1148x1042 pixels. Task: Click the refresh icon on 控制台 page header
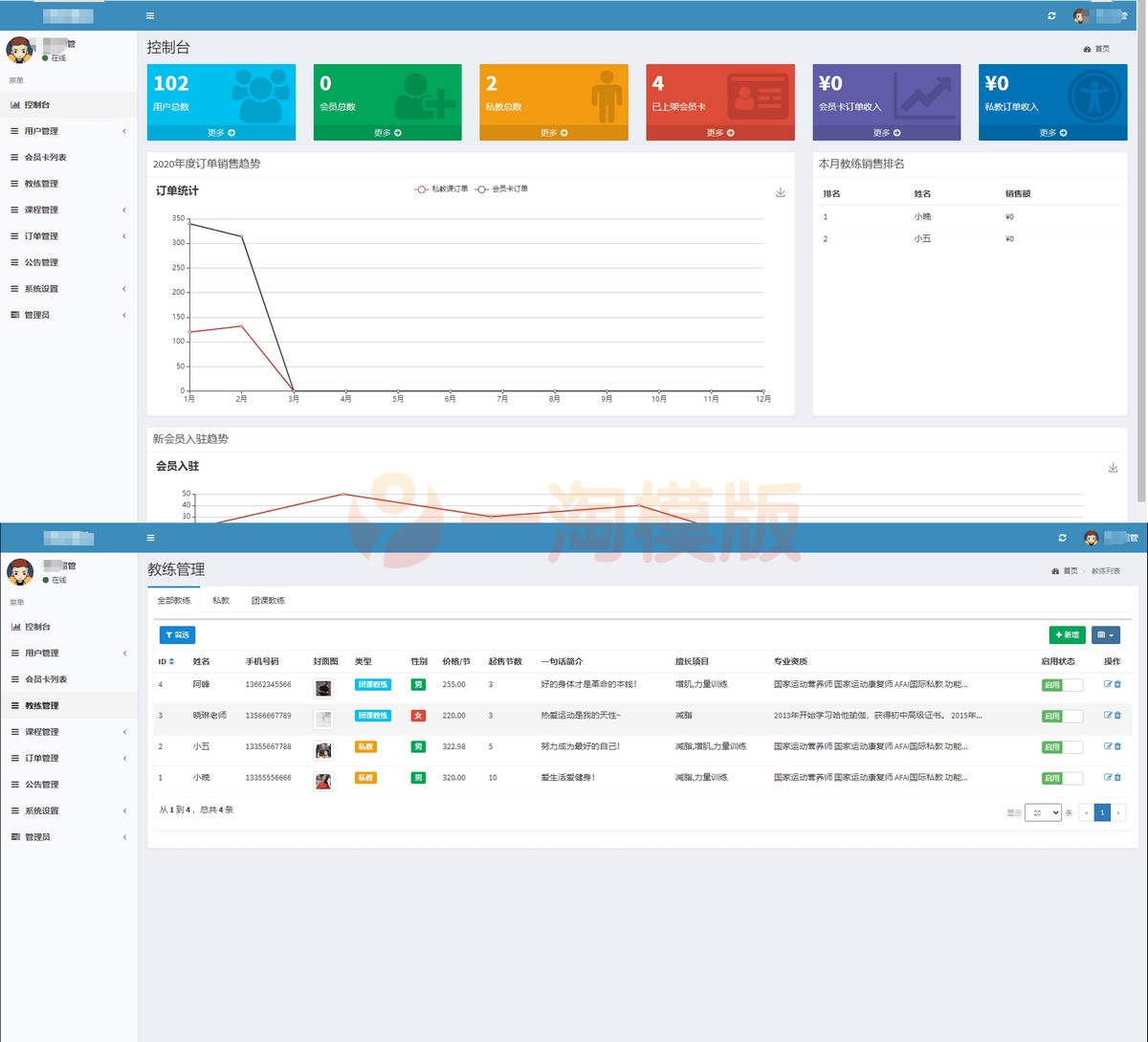point(1051,16)
